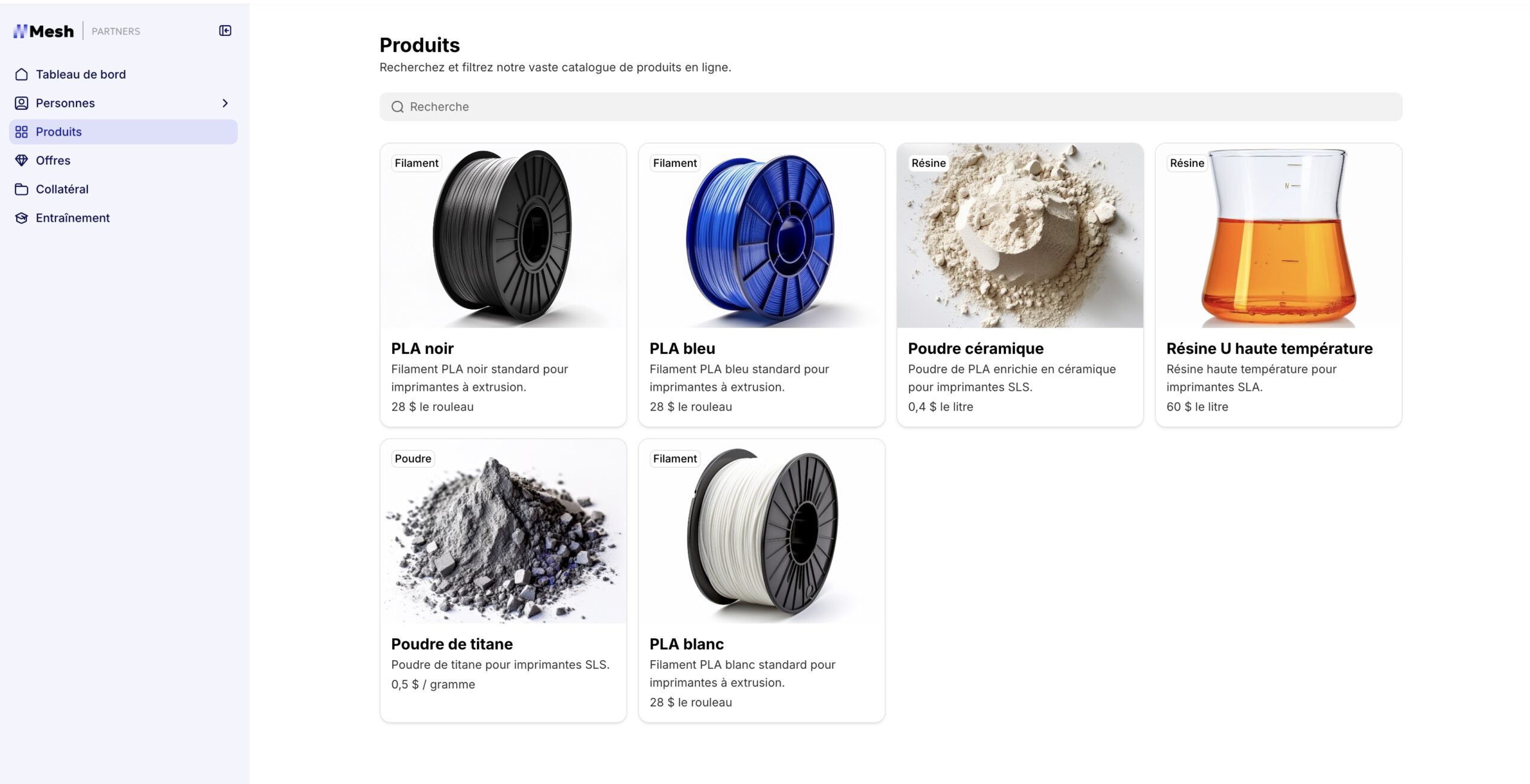The height and width of the screenshot is (784, 1530).
Task: Open the Résine U haute température title
Action: tap(1269, 348)
